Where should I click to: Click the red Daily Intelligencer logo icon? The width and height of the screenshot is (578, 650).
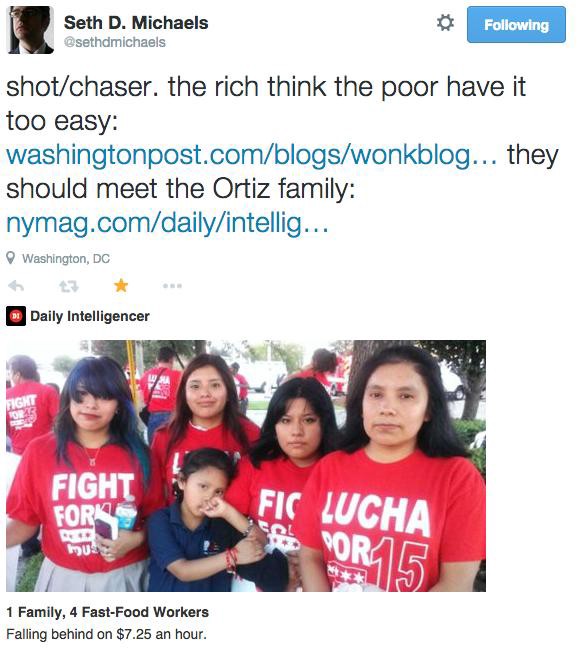(x=16, y=316)
